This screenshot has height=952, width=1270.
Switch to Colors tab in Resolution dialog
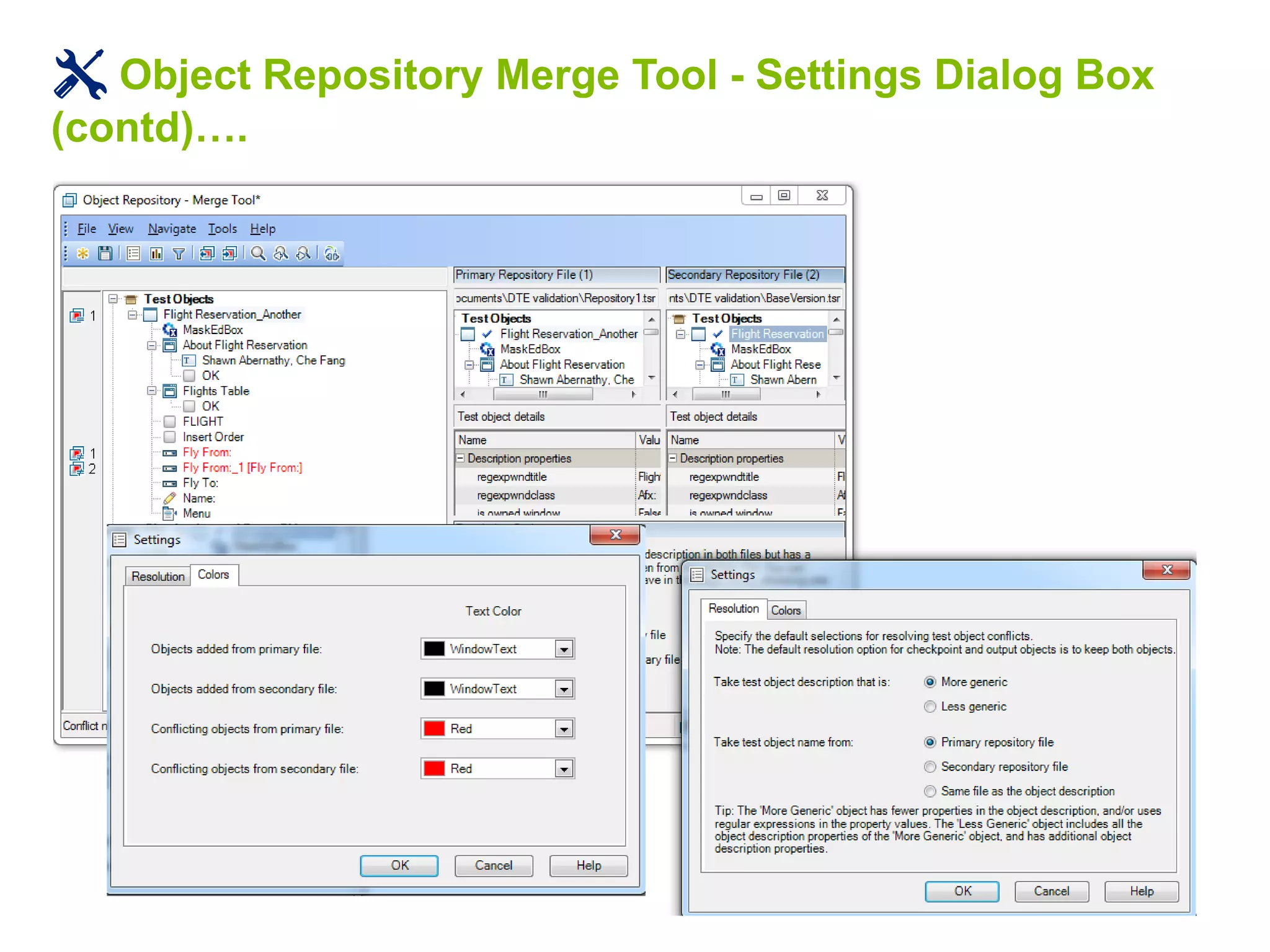786,610
